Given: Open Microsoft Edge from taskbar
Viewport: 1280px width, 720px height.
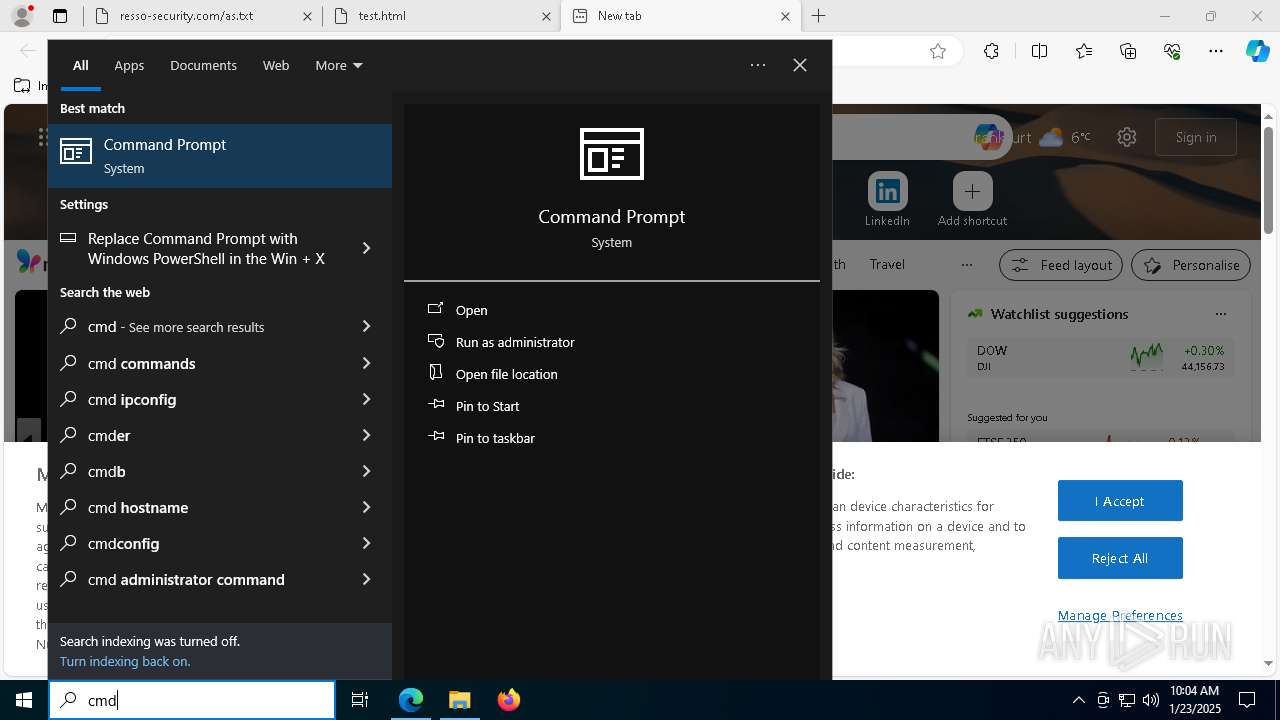Looking at the screenshot, I should click(x=411, y=700).
